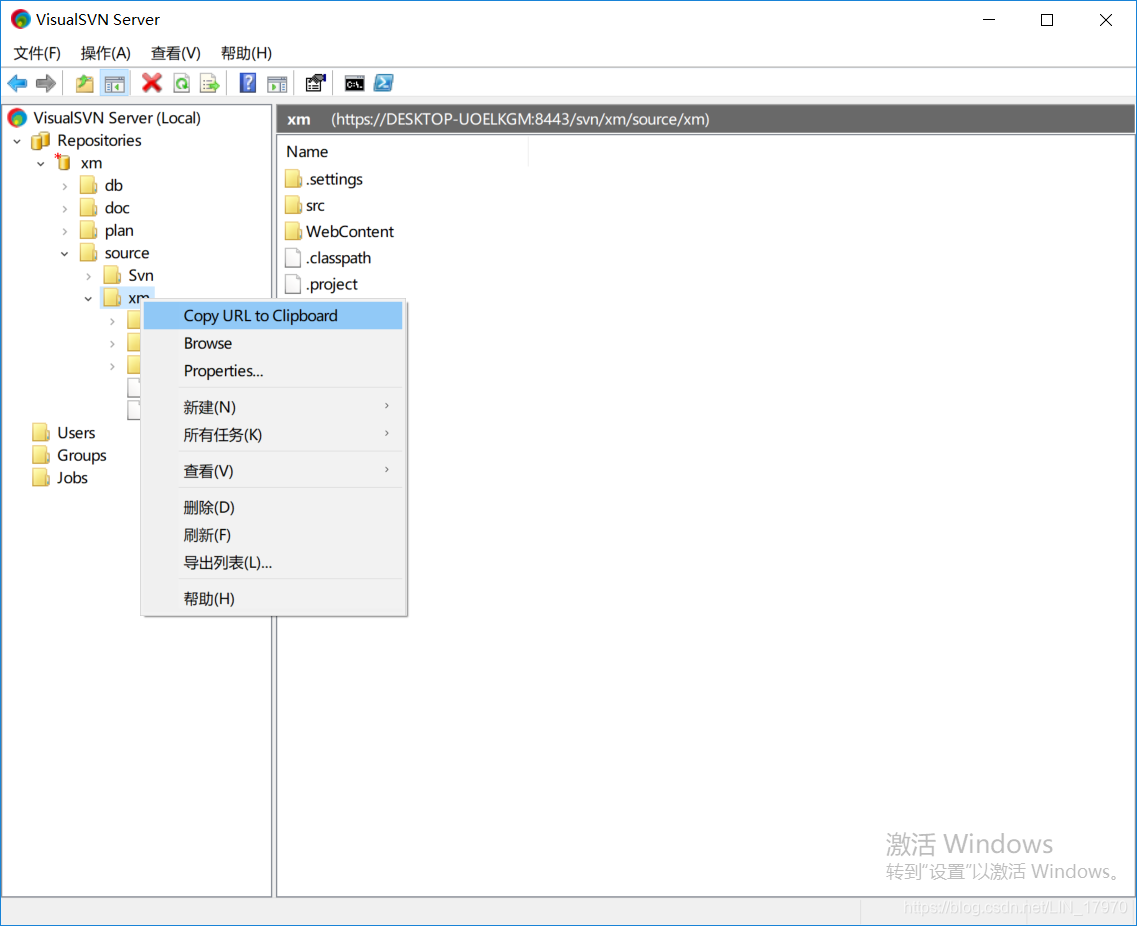This screenshot has width=1137, height=926.
Task: Go up one level with the folder arrow icon
Action: (x=85, y=83)
